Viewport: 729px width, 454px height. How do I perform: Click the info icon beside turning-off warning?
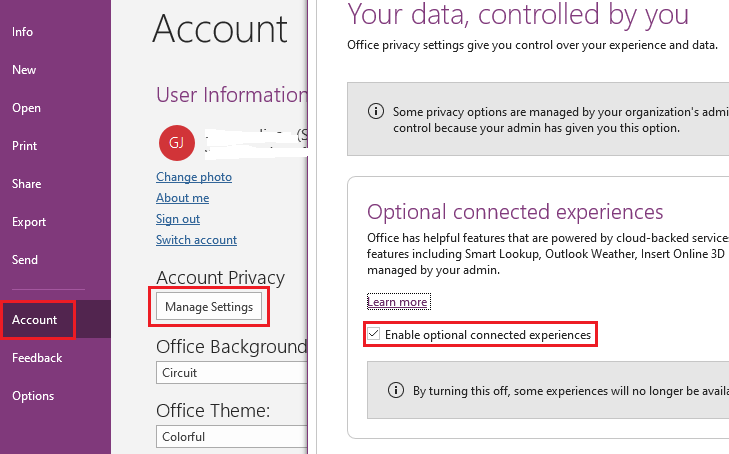pos(397,390)
